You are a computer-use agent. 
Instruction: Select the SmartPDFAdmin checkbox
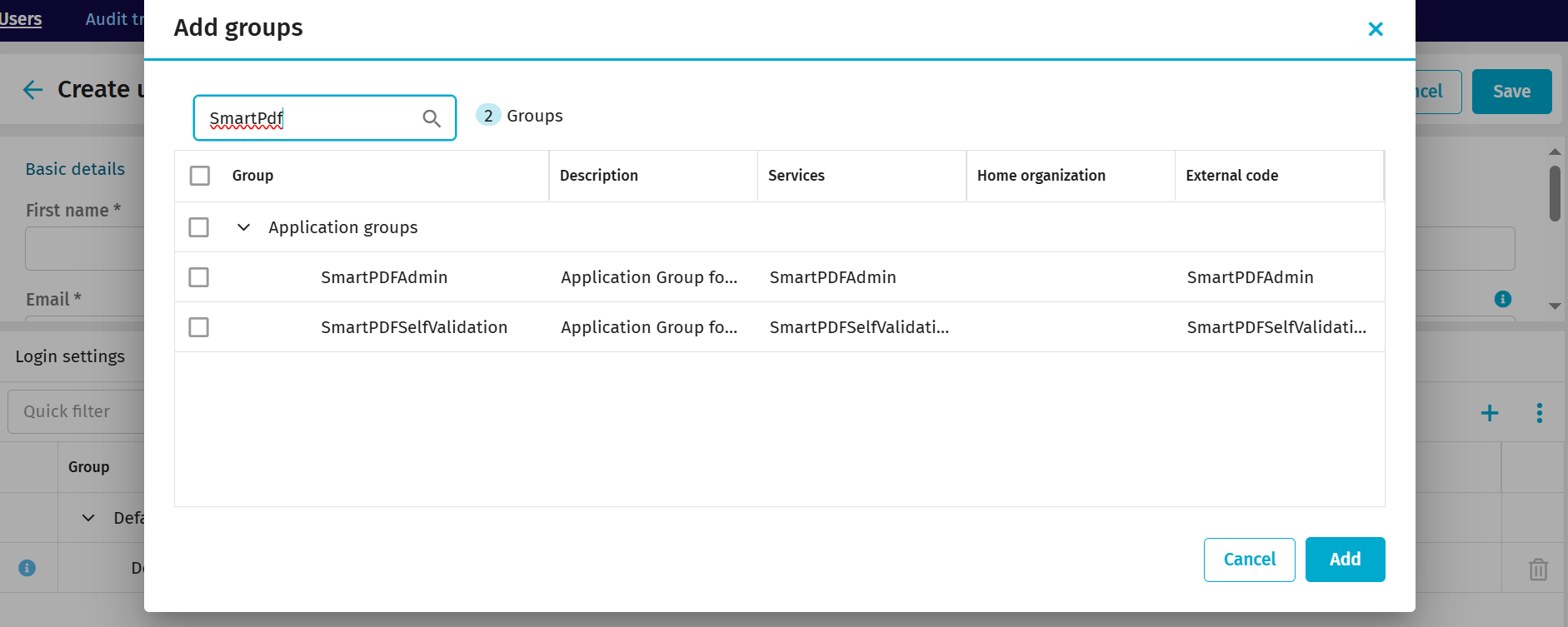(199, 277)
